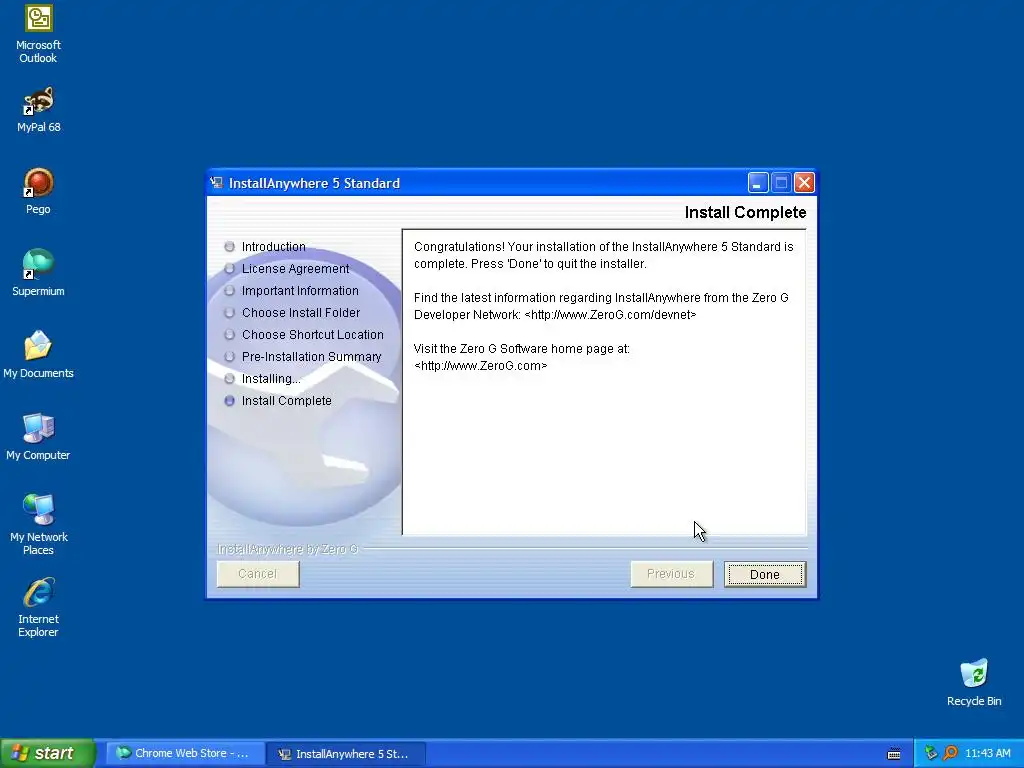Click the on-screen keyboard tray icon
The width and height of the screenshot is (1024, 768).
[894, 754]
